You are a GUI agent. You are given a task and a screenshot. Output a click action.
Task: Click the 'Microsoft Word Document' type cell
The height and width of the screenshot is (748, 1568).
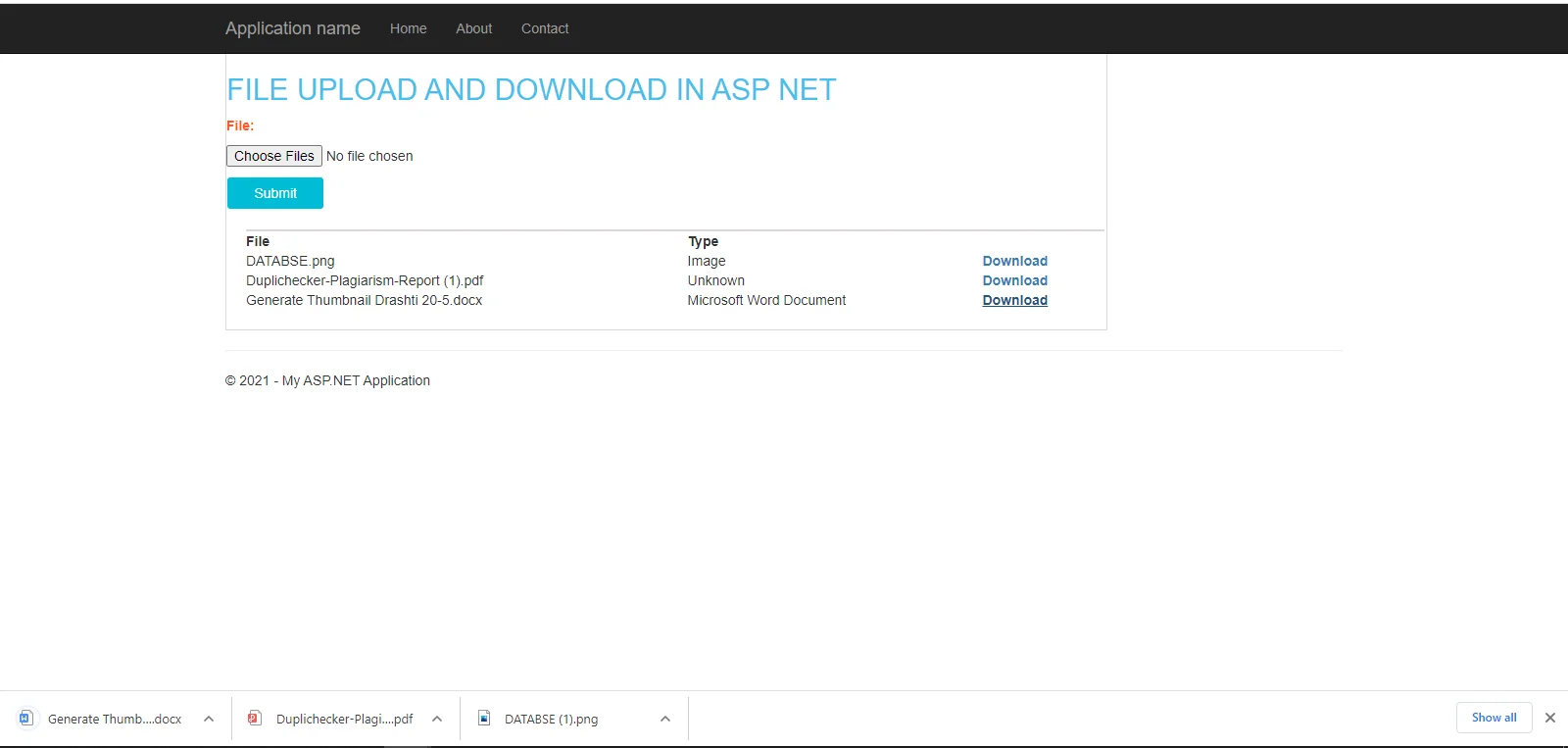pos(766,300)
